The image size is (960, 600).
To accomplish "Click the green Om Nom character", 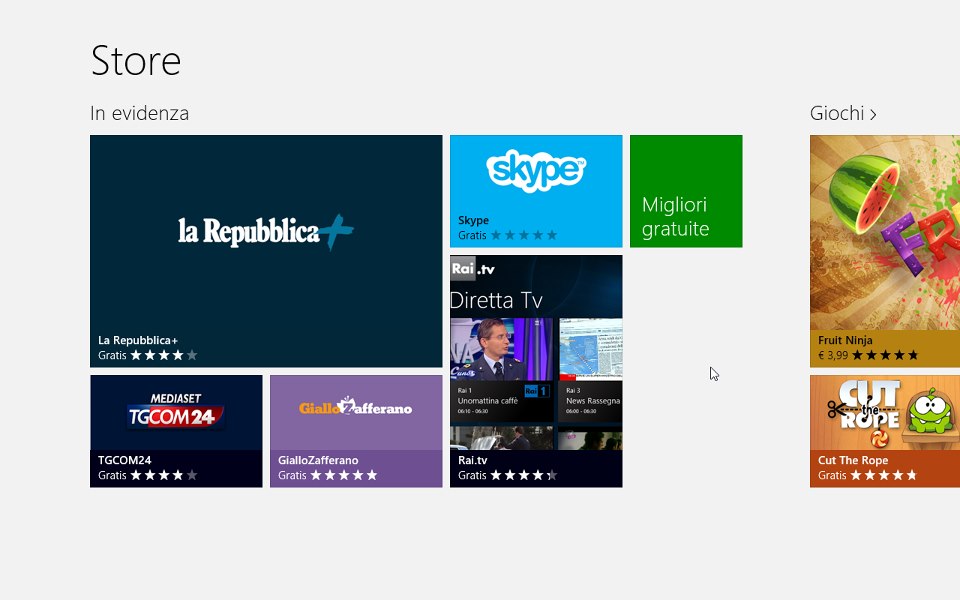I will (x=931, y=410).
